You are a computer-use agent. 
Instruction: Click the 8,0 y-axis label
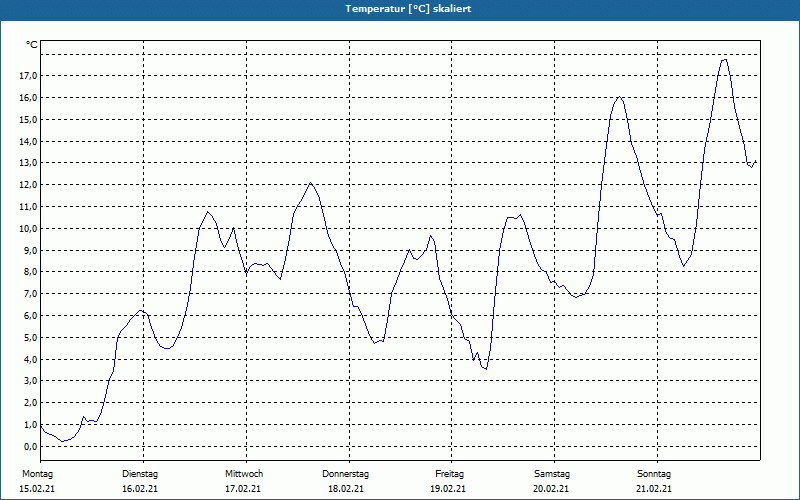[30, 272]
